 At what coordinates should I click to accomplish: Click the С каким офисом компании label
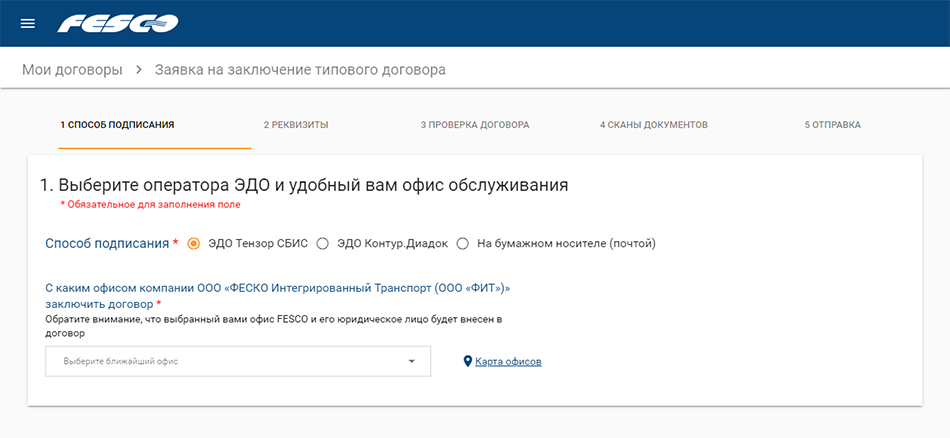pos(277,296)
